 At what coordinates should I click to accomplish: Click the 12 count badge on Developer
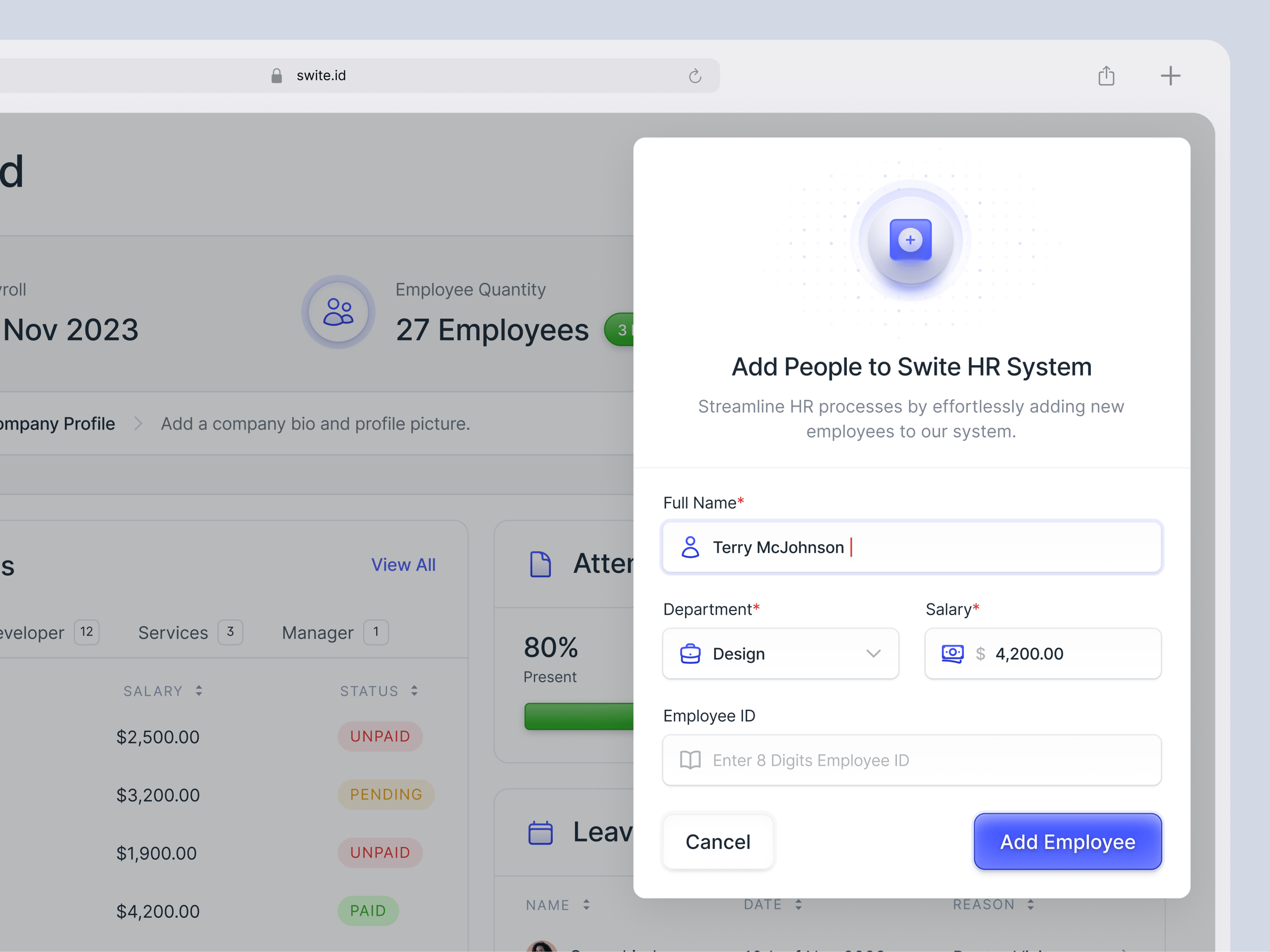coord(87,632)
